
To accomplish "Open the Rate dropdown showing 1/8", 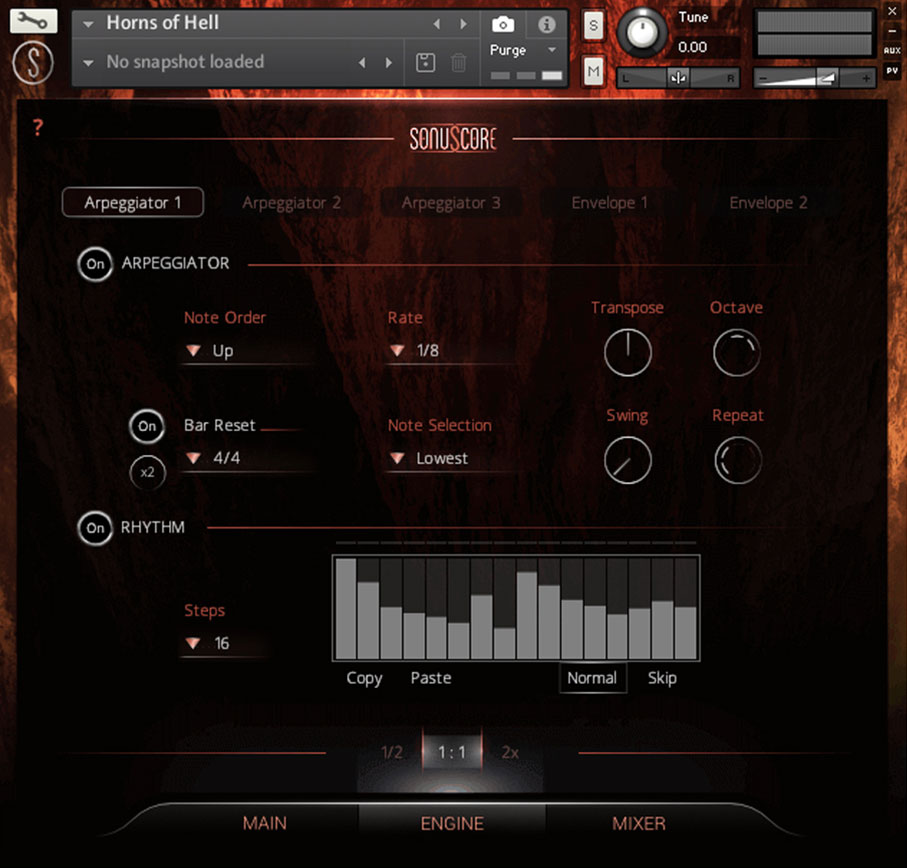I will [x=451, y=350].
